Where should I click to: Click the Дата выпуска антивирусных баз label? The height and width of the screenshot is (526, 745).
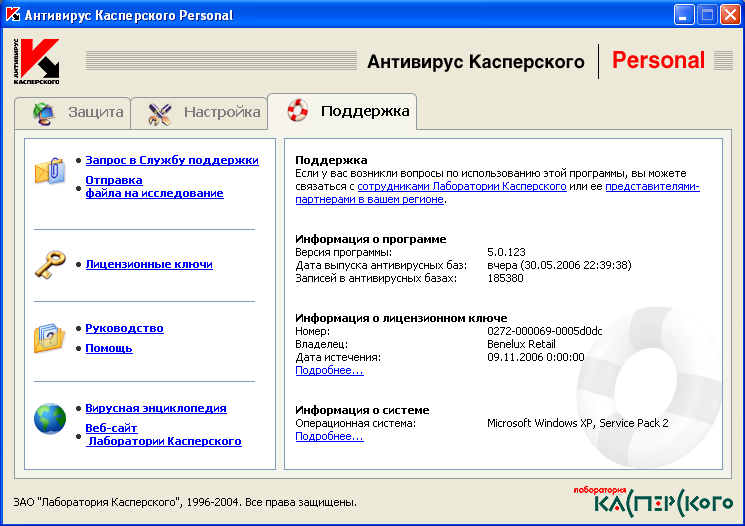point(381,265)
